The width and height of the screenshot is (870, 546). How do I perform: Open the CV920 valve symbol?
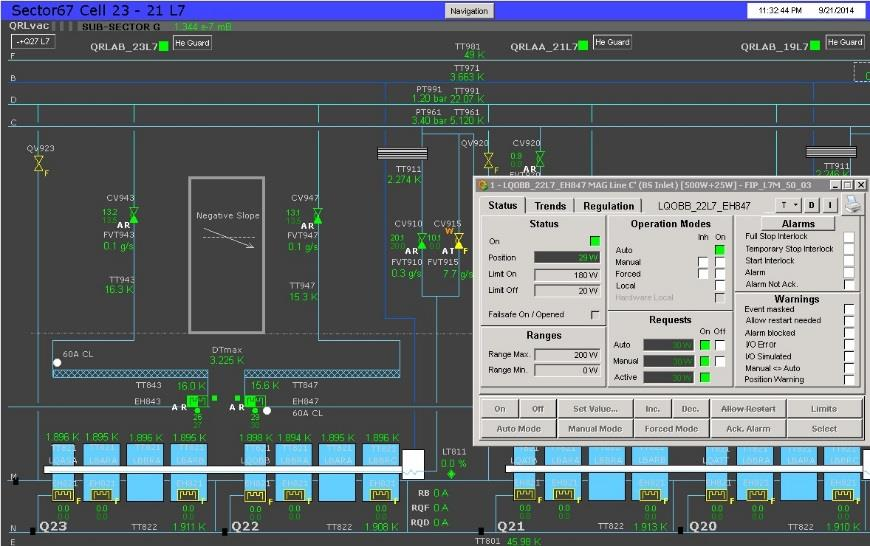540,159
